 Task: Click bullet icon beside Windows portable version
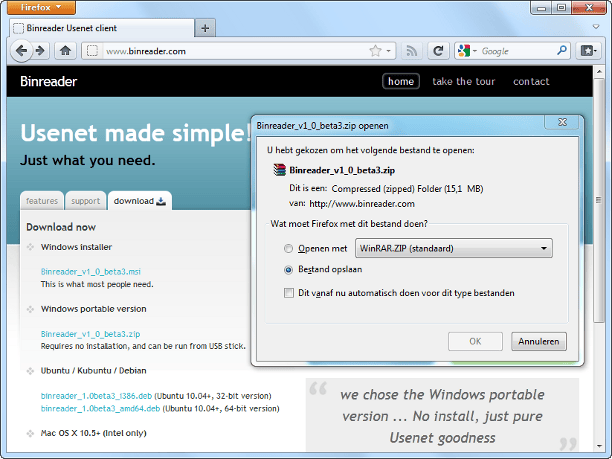click(30, 309)
